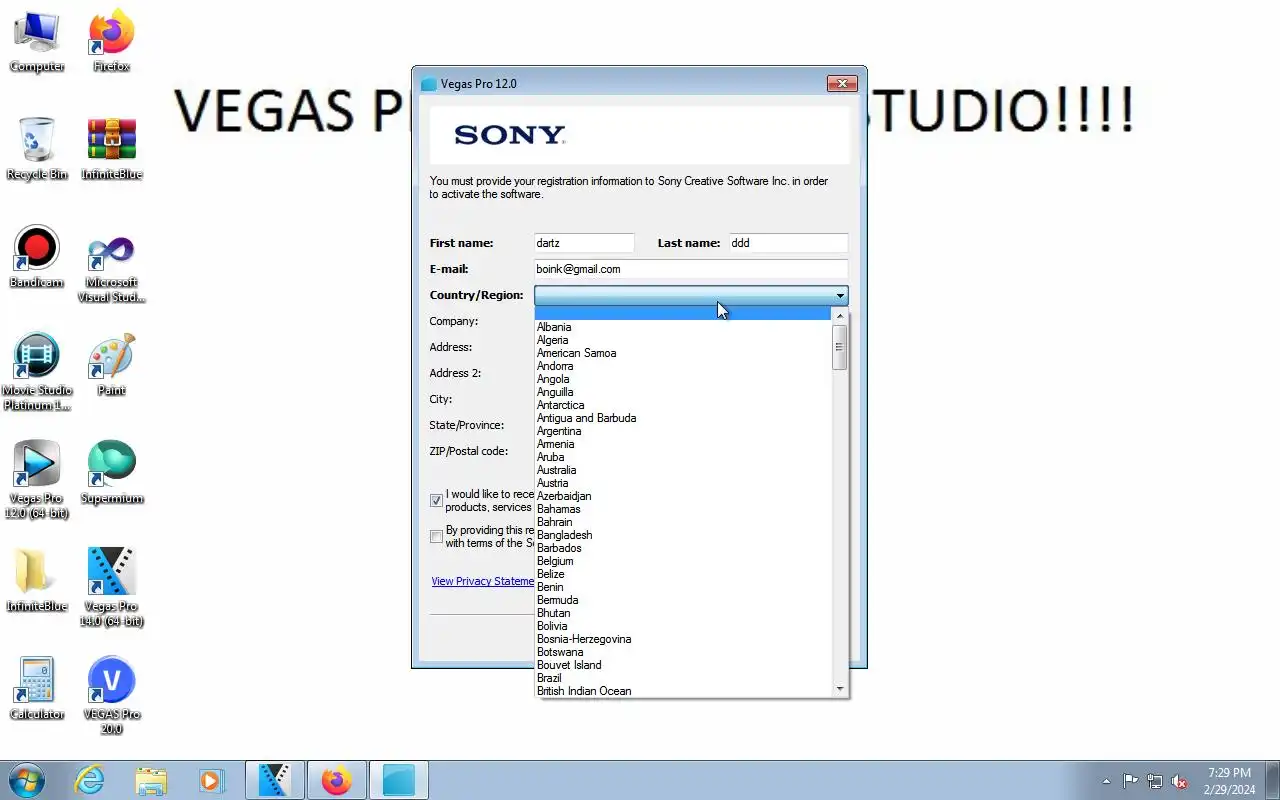Select Brazil from the country list
Viewport: 1280px width, 800px height.
coord(683,678)
